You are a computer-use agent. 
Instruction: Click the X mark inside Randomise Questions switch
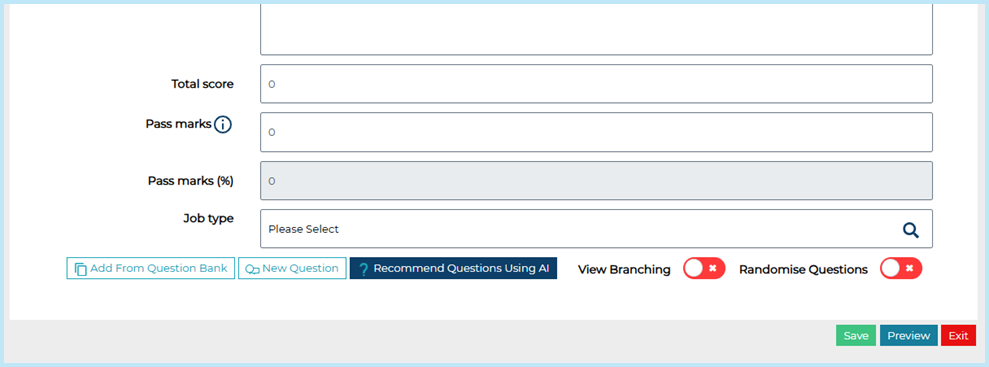pos(910,269)
